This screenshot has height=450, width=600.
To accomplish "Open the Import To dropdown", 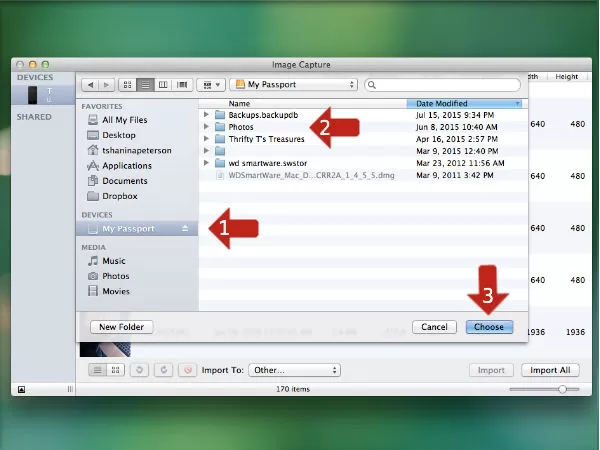I will (x=294, y=370).
